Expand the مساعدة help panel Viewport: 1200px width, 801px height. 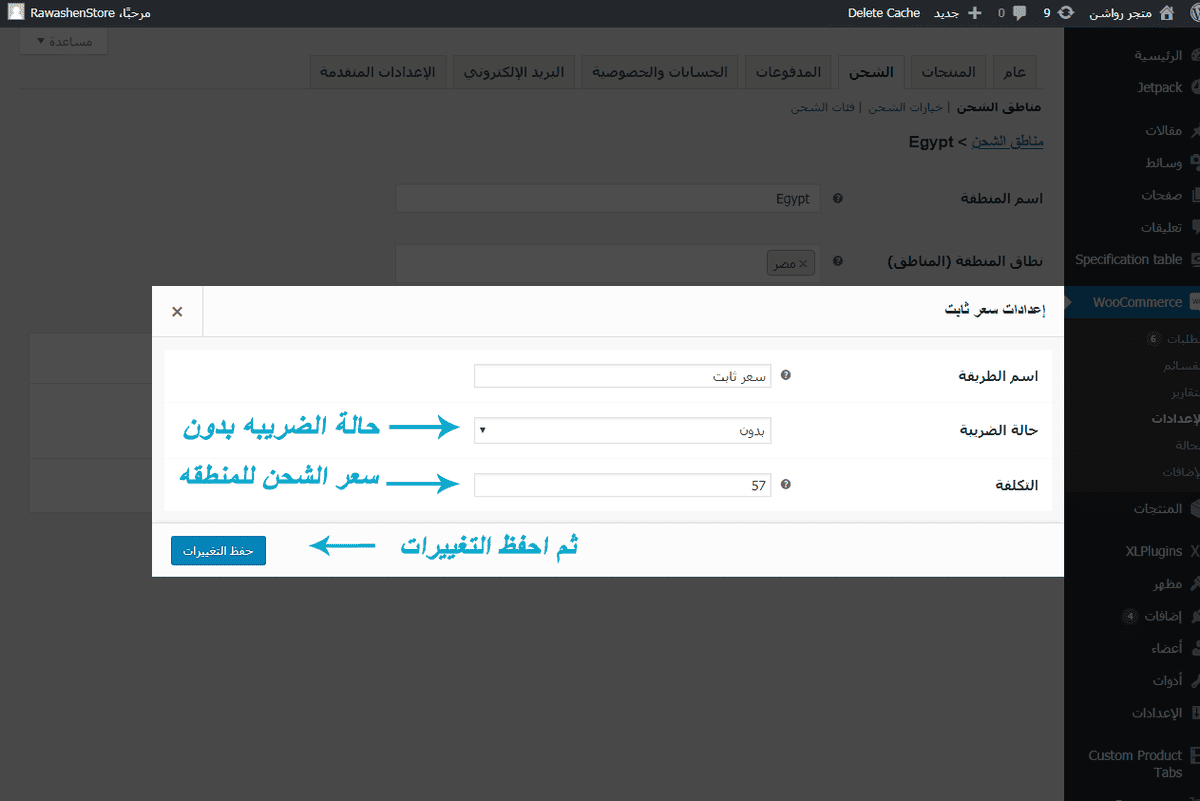64,42
